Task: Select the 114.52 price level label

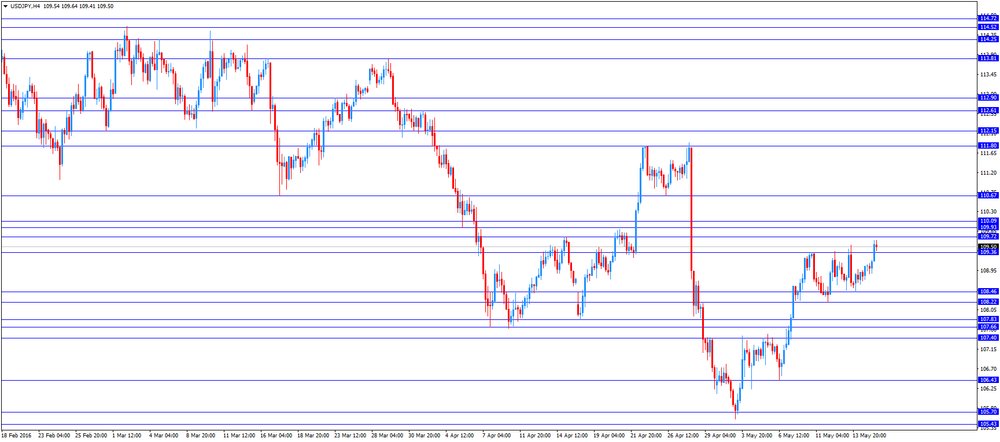Action: point(989,27)
